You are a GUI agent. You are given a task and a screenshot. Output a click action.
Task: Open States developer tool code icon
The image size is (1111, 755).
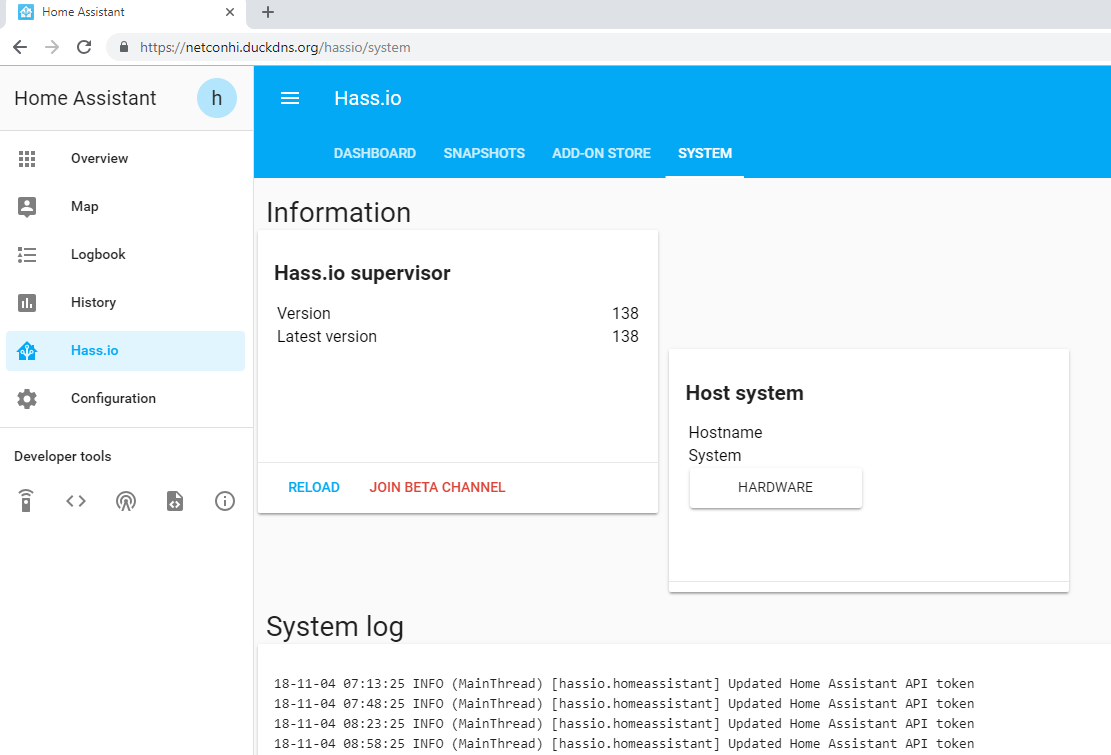pos(76,501)
